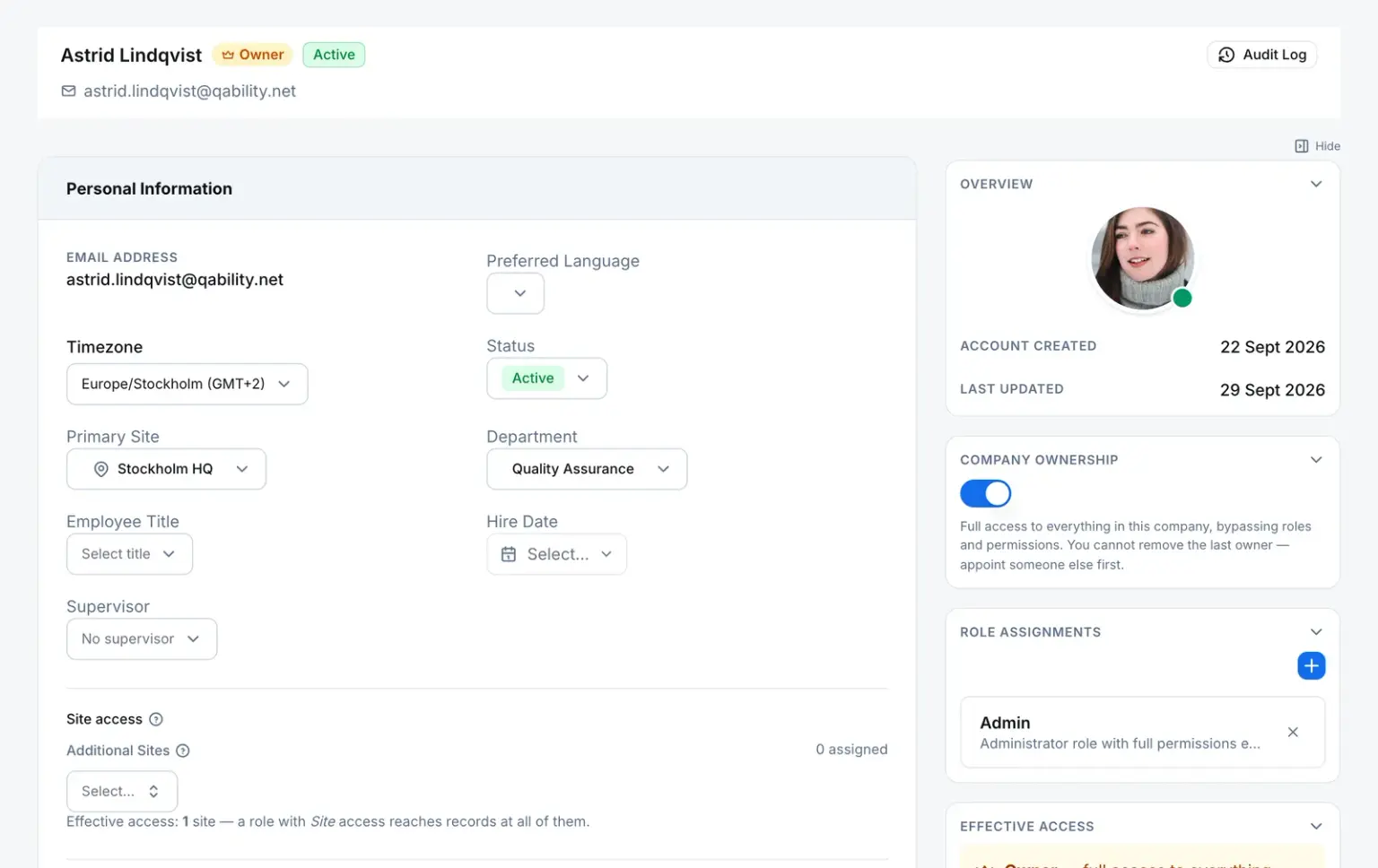Open the Status dropdown showing Active
This screenshot has width=1378, height=868.
(x=546, y=378)
